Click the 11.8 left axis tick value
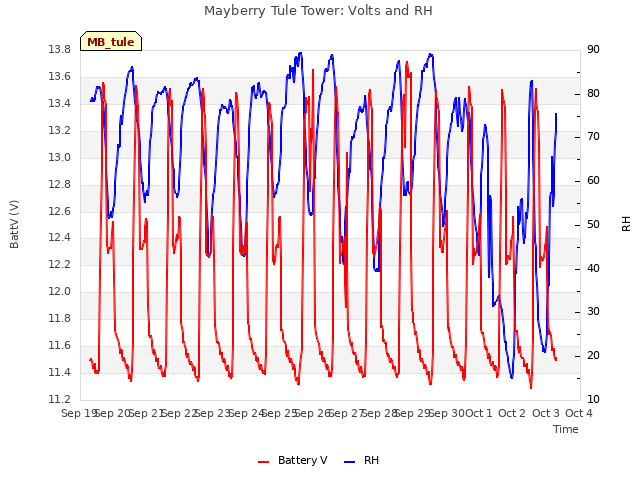This screenshot has width=640, height=480. point(60,318)
